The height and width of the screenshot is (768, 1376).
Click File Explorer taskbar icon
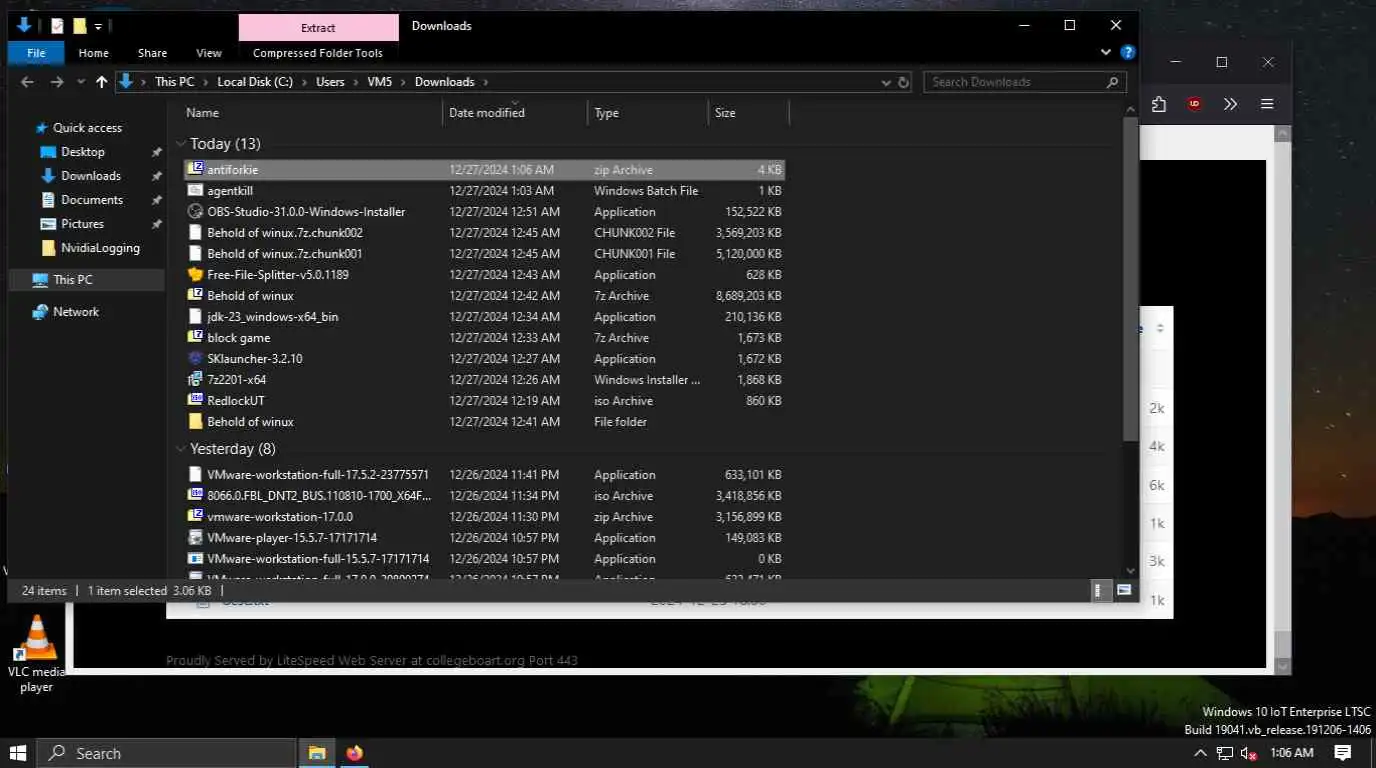pos(317,753)
